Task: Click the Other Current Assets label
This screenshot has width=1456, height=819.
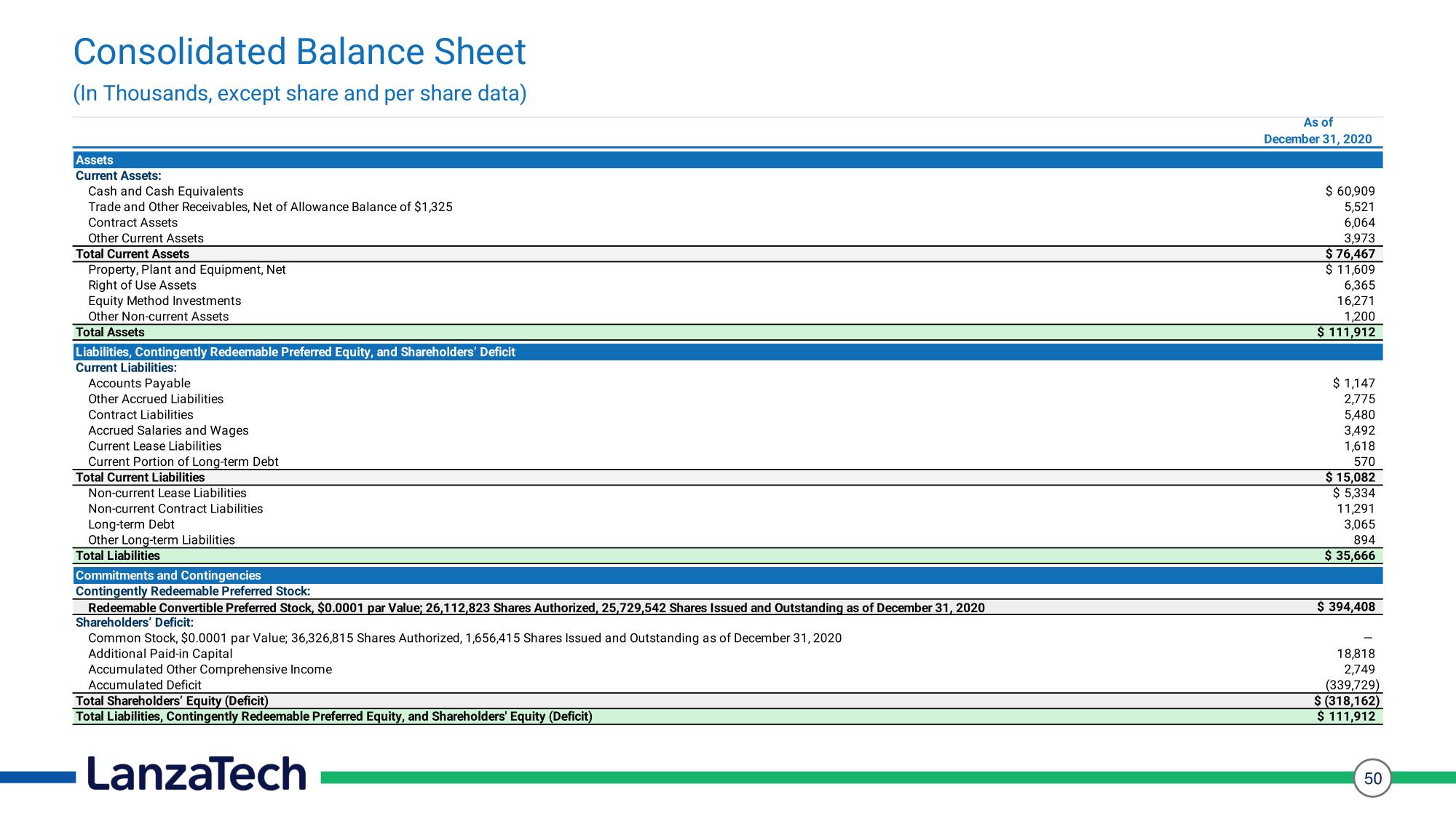Action: [x=146, y=238]
